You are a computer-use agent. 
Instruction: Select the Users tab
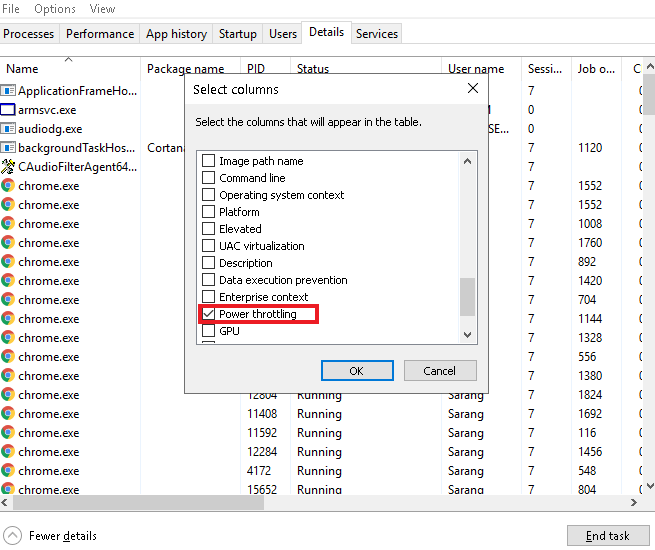[x=283, y=34]
